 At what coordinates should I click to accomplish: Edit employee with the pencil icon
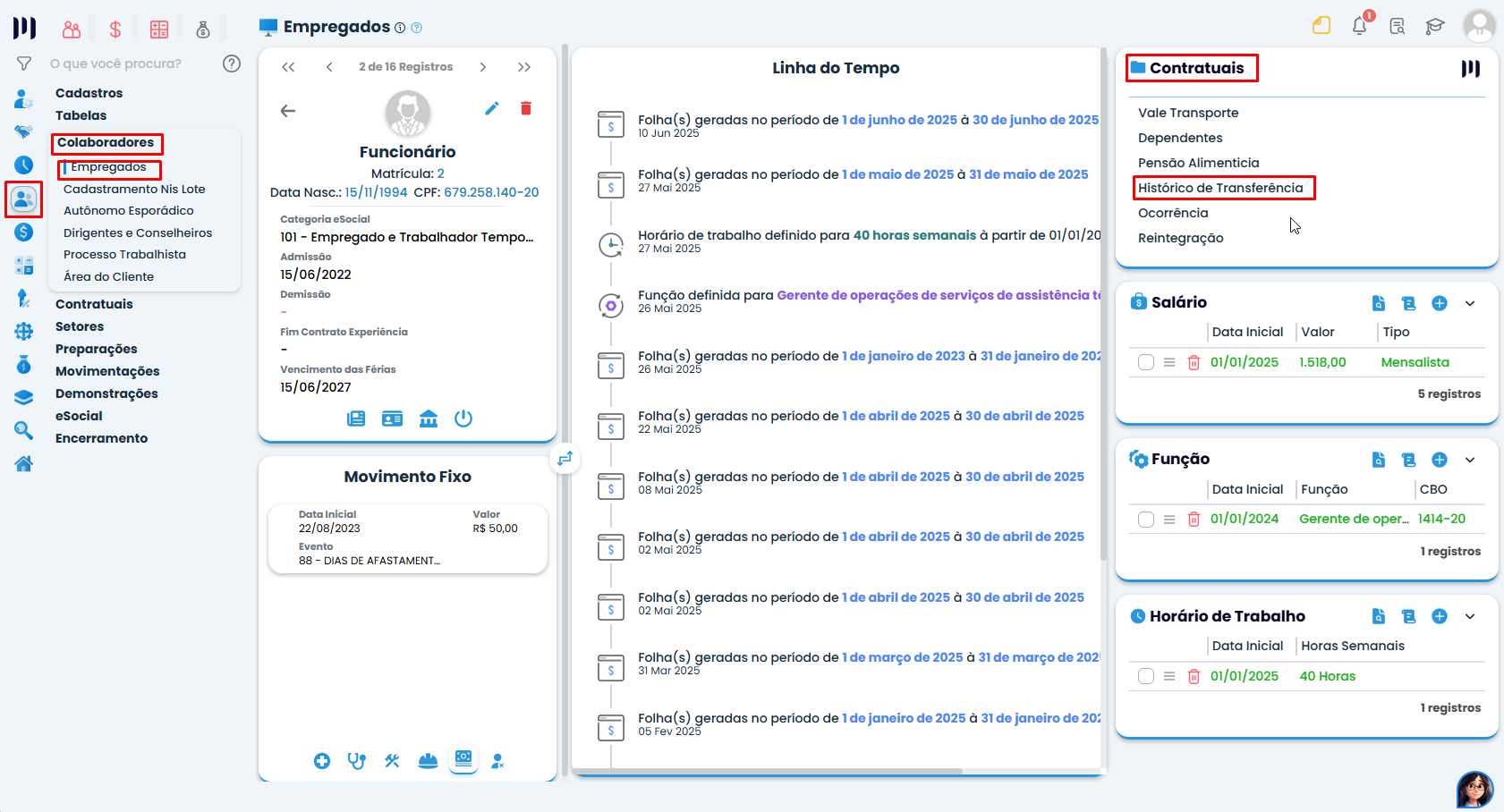coord(492,108)
